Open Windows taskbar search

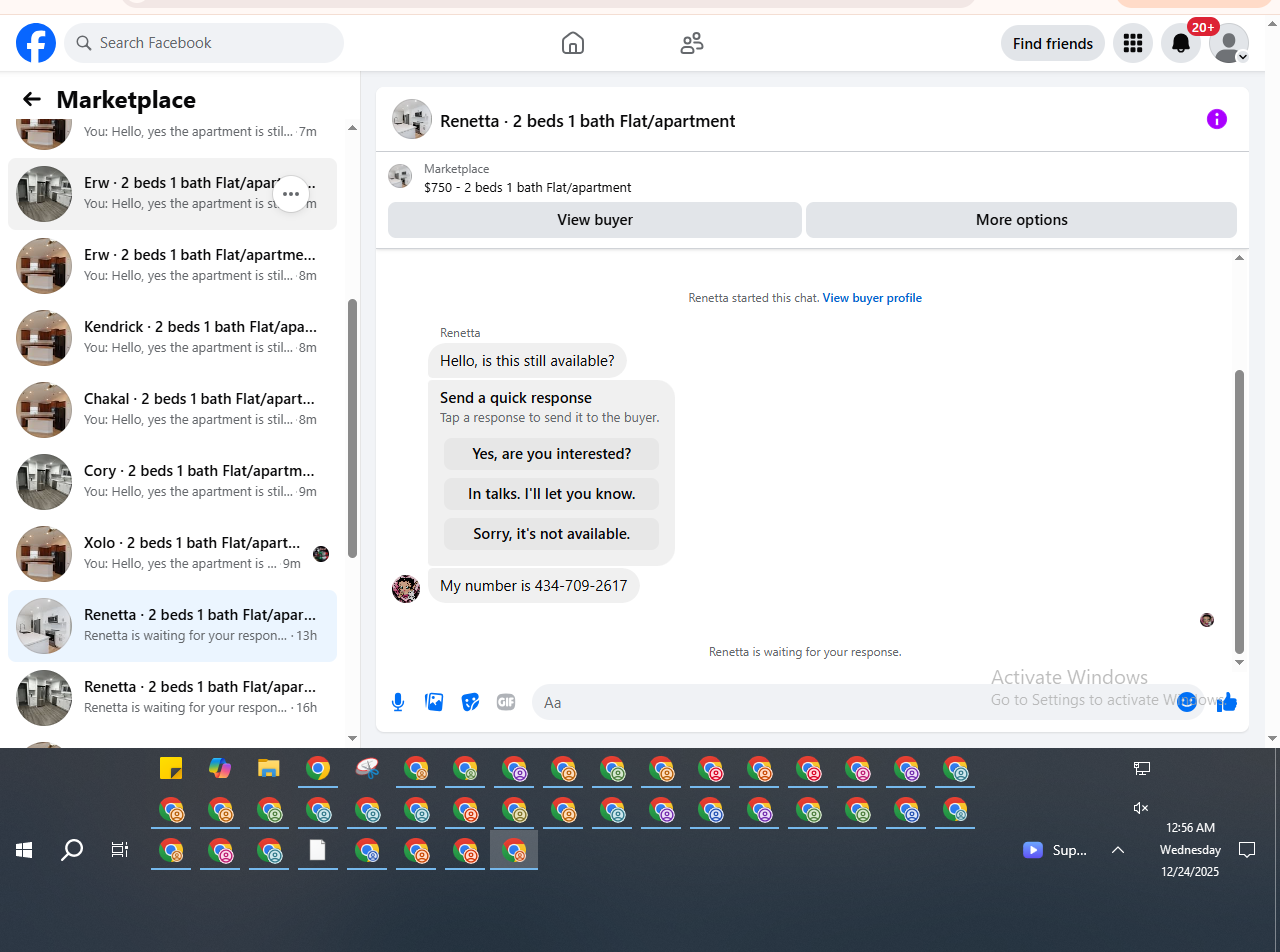(x=72, y=850)
